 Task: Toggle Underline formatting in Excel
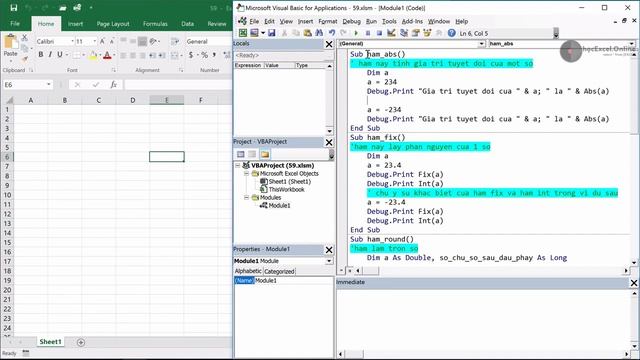click(x=60, y=55)
